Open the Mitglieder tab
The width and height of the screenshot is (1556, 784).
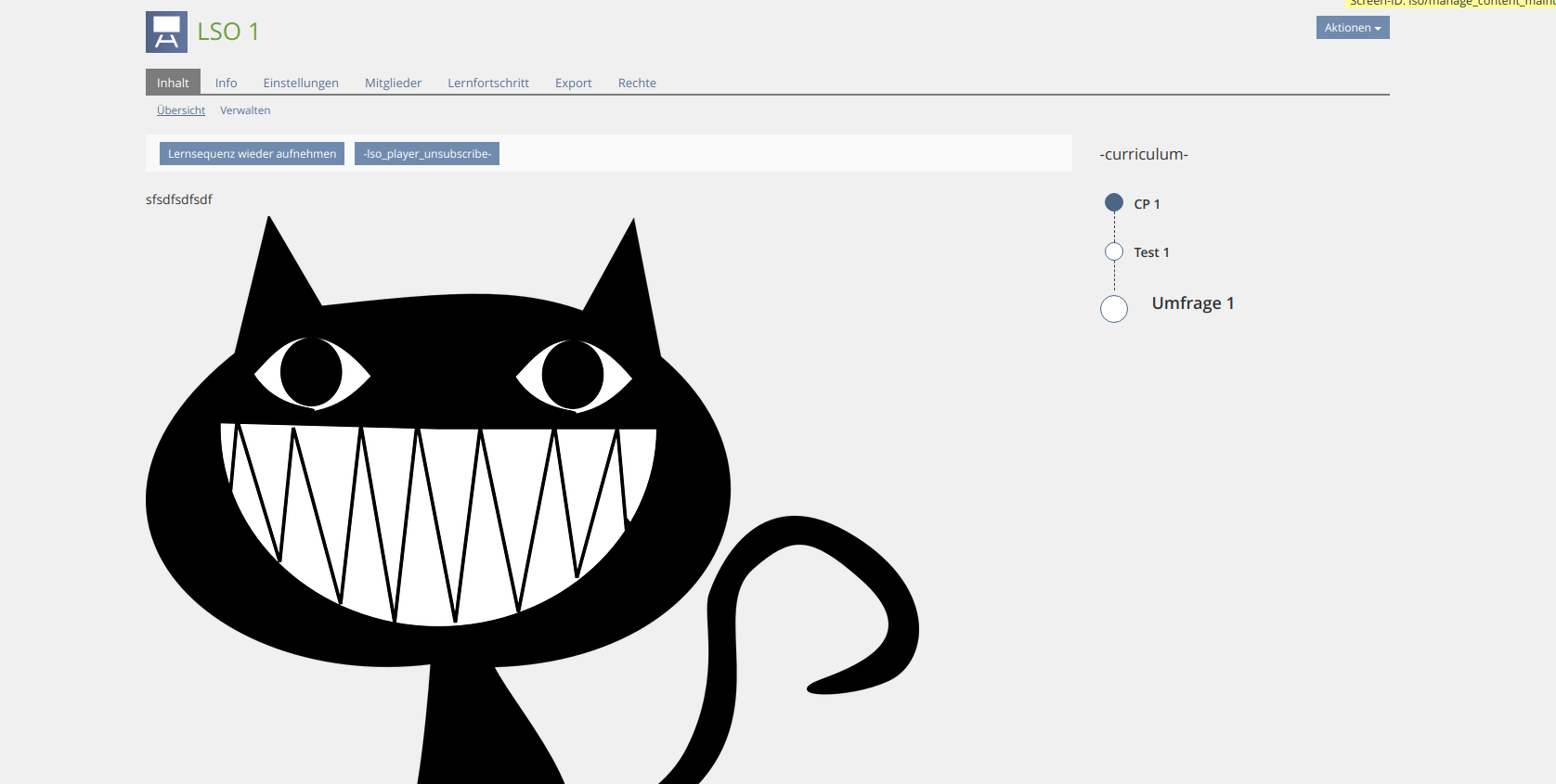pos(393,83)
